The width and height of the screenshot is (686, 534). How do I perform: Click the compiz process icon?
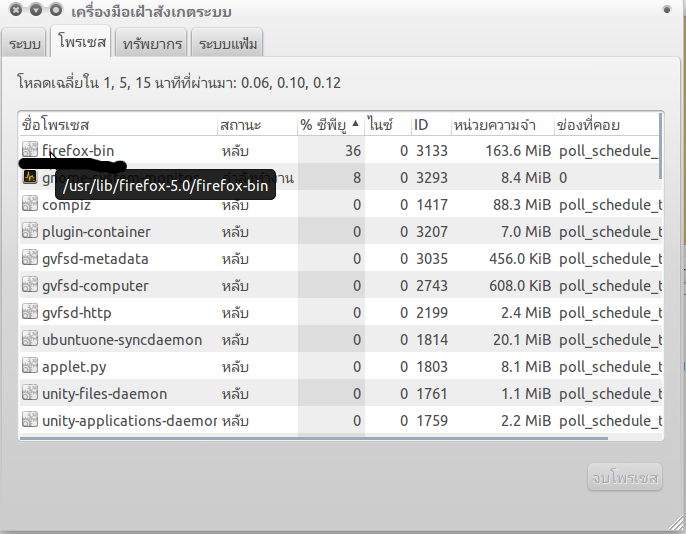click(x=30, y=203)
